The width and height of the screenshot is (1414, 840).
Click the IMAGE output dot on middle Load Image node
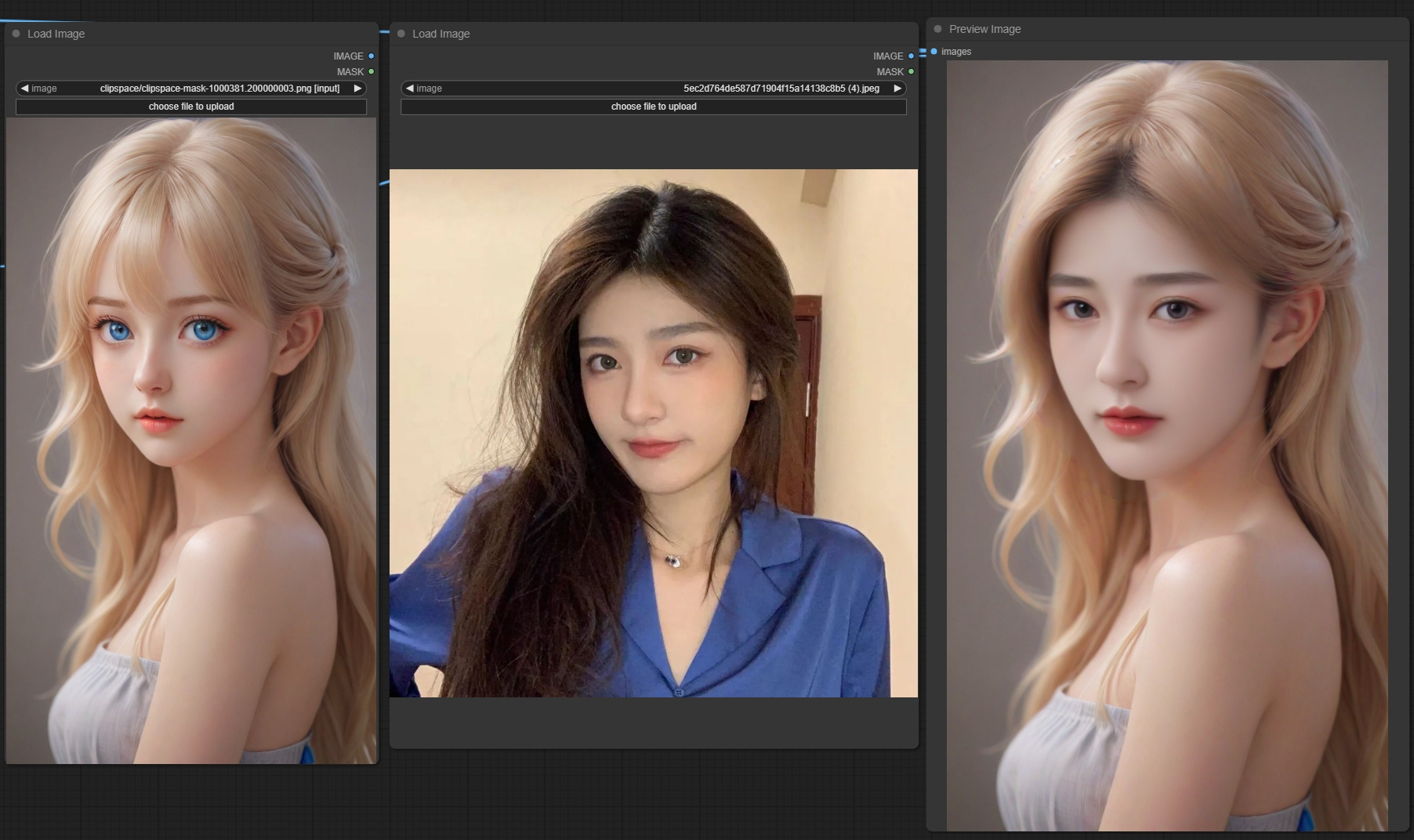tap(909, 56)
